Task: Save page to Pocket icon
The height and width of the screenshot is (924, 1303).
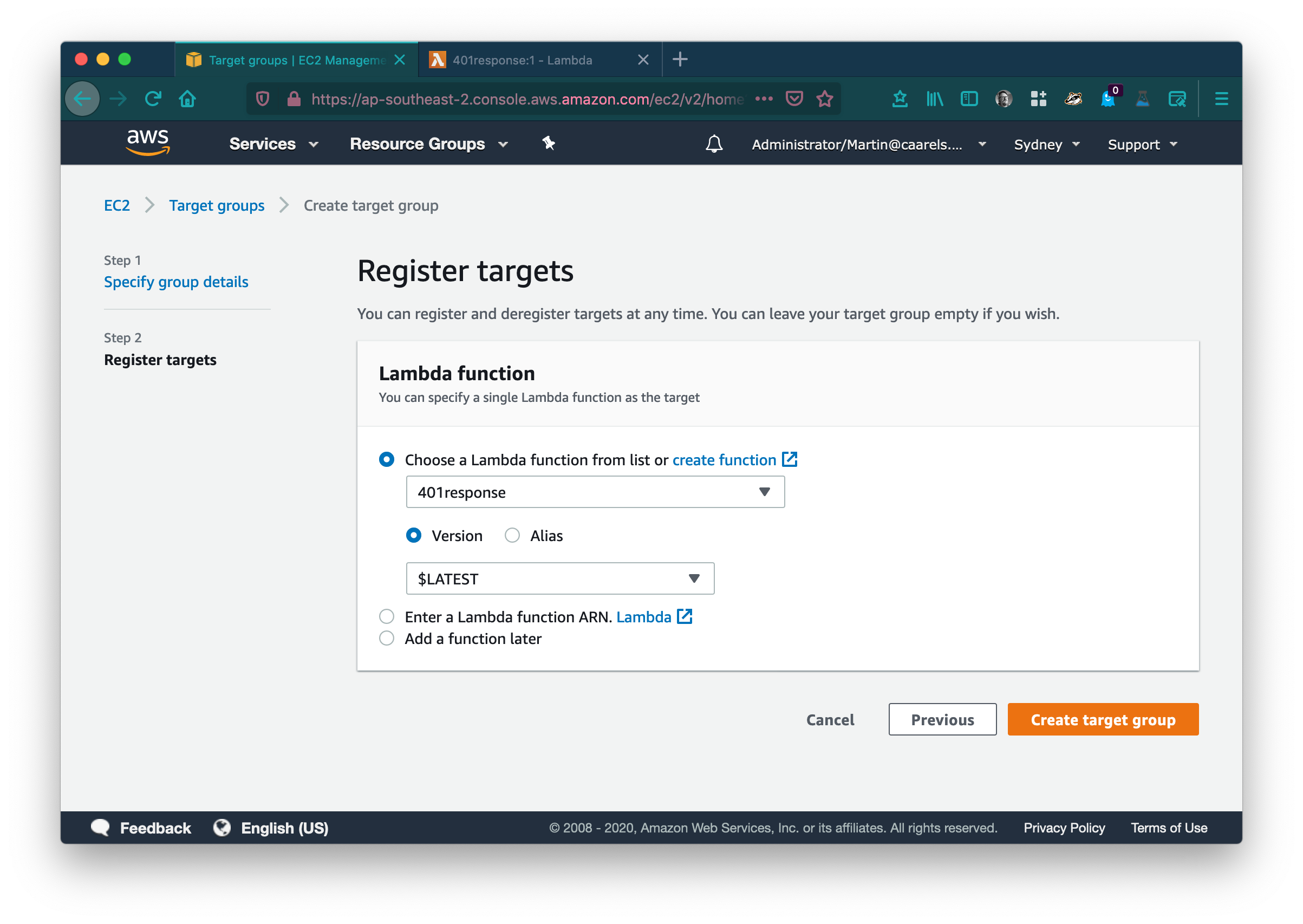Action: point(794,99)
